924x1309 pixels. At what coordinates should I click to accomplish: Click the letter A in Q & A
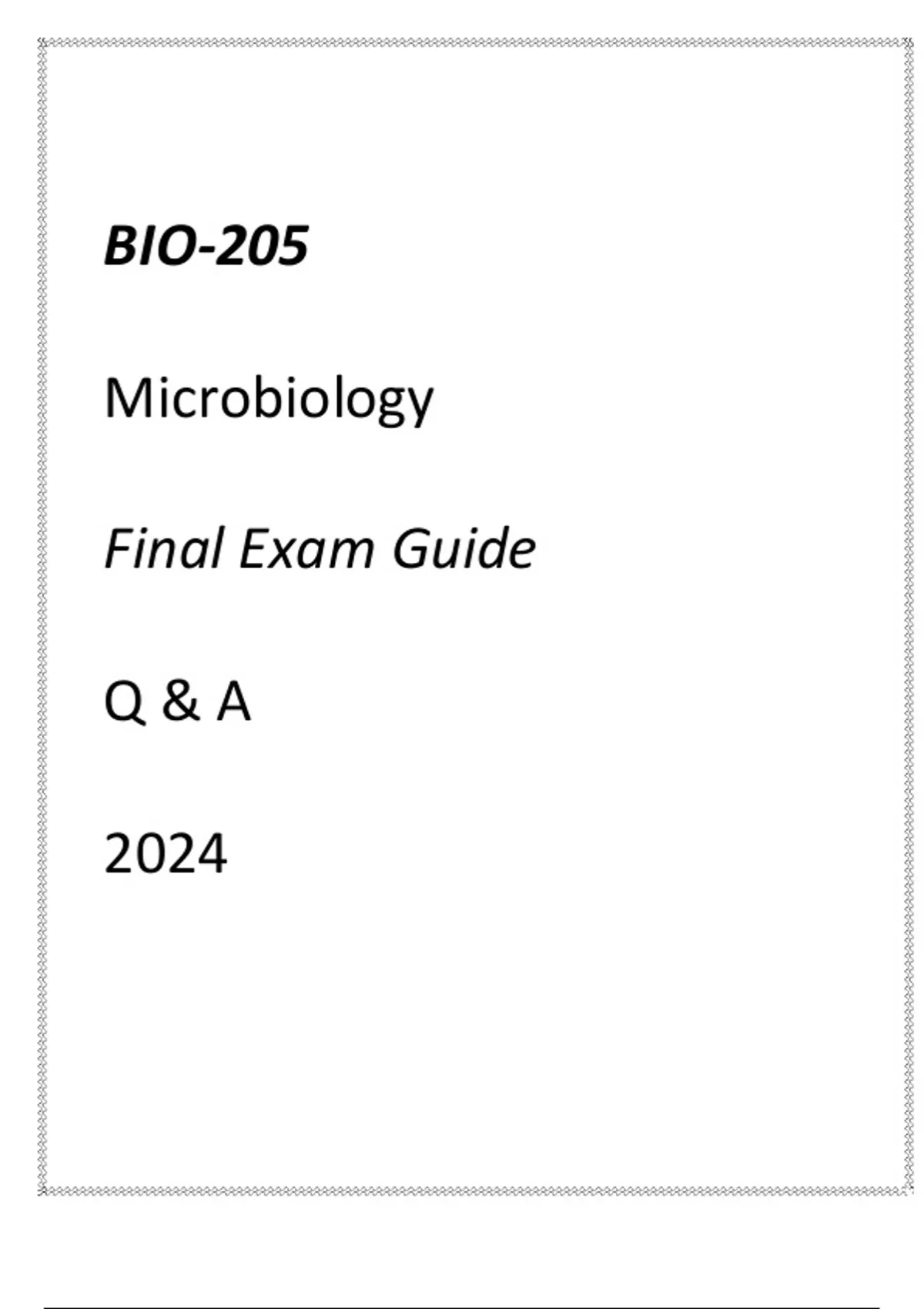[233, 702]
